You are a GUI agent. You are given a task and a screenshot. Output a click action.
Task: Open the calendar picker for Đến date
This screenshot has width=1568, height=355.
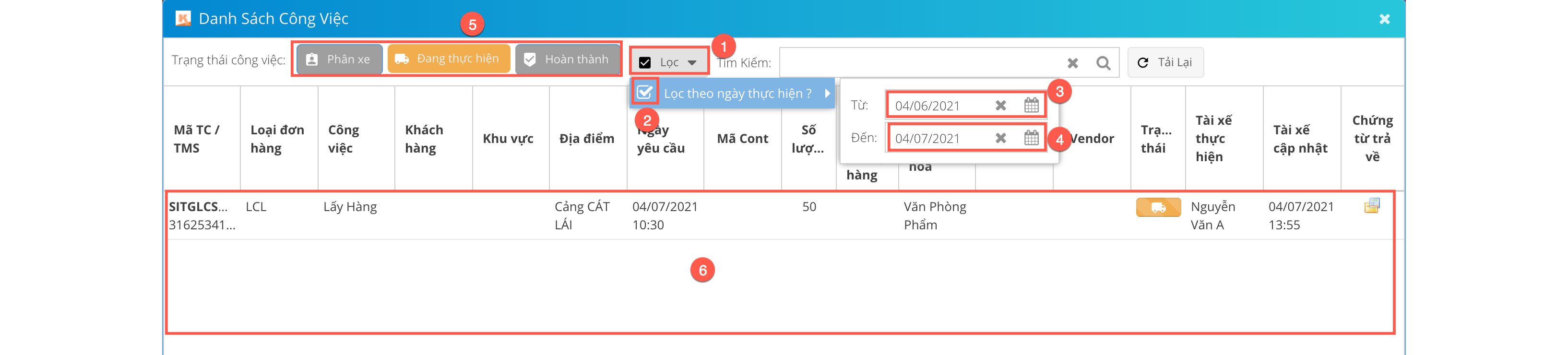[1031, 138]
